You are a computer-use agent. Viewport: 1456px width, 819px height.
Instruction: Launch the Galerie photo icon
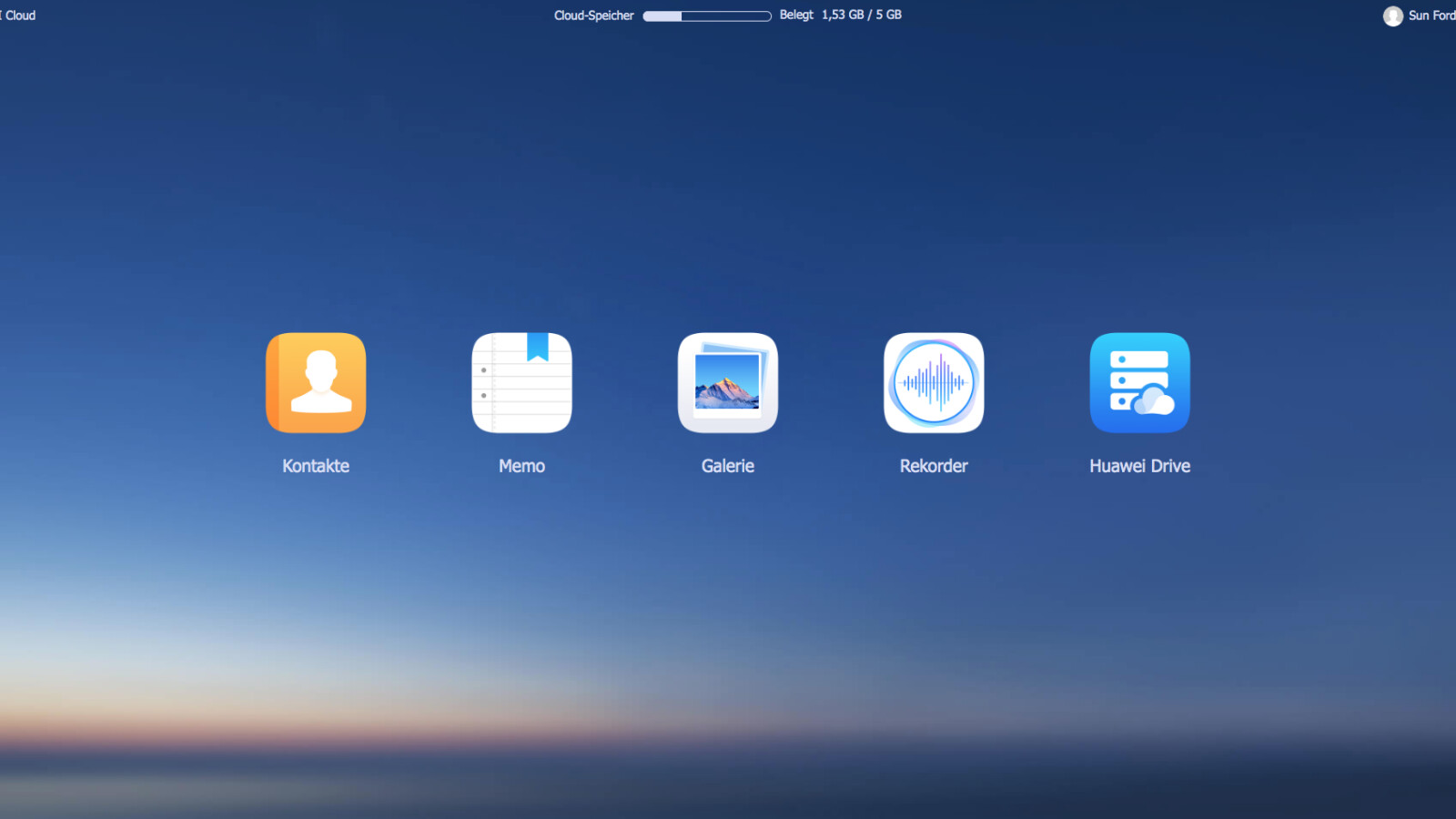(x=727, y=383)
